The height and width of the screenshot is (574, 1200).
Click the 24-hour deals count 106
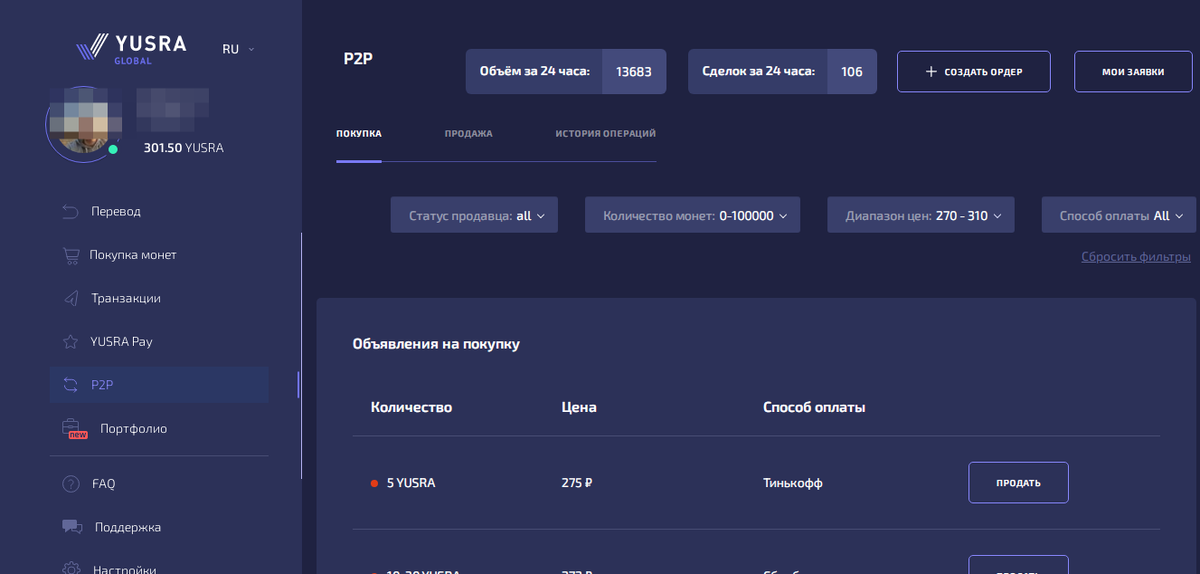click(x=852, y=72)
